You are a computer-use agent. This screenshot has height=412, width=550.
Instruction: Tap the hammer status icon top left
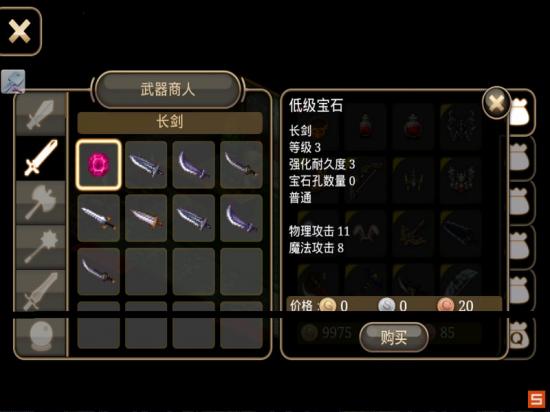coord(13,82)
